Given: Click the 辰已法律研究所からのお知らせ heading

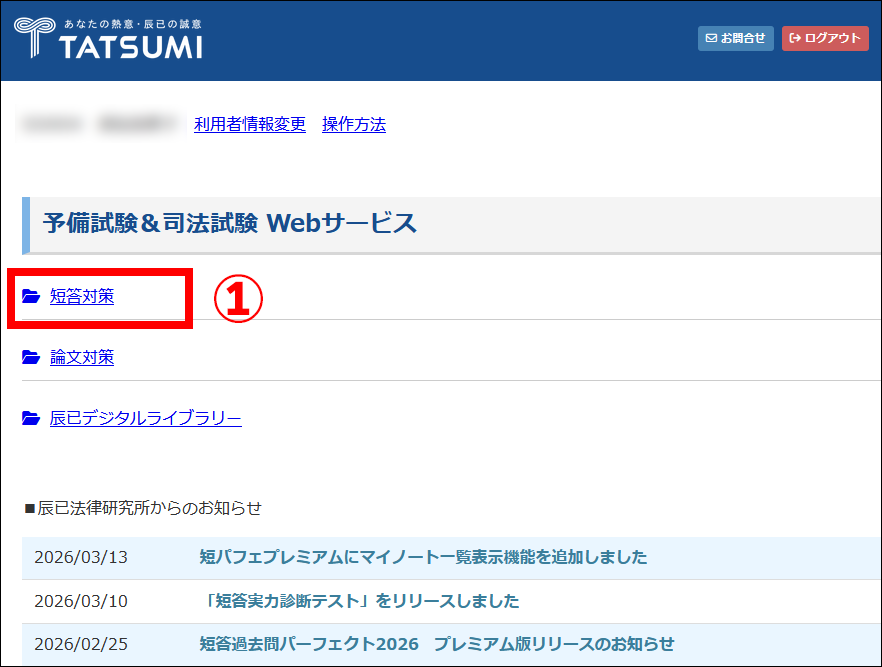Looking at the screenshot, I should coord(143,508).
